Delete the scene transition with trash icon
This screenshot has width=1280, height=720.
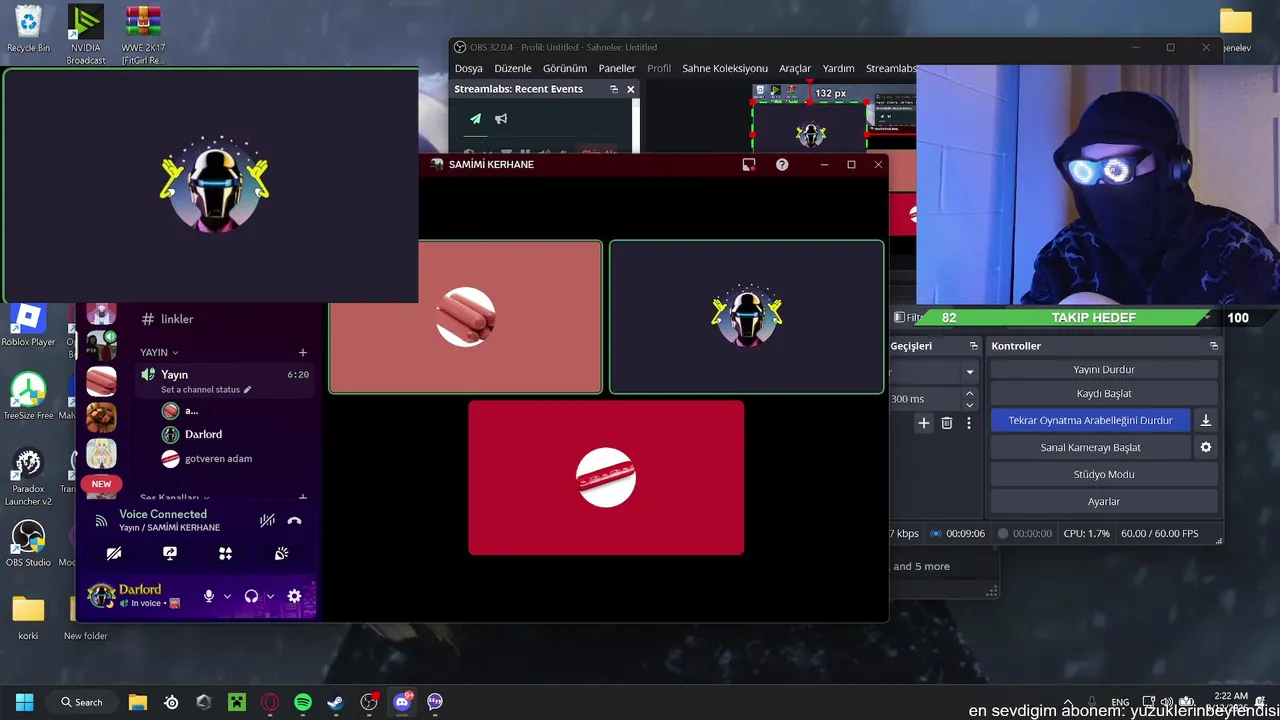point(947,423)
